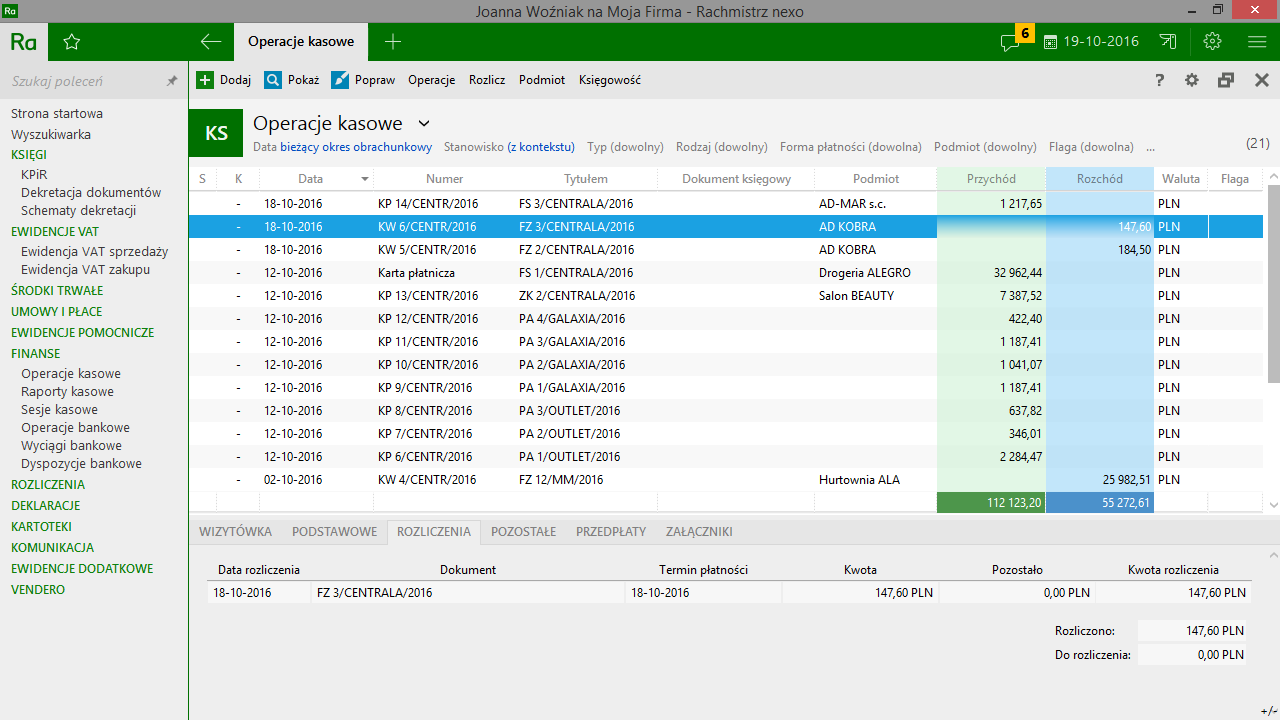Open Raporty kasowe in sidebar
The image size is (1280, 720).
[67, 391]
